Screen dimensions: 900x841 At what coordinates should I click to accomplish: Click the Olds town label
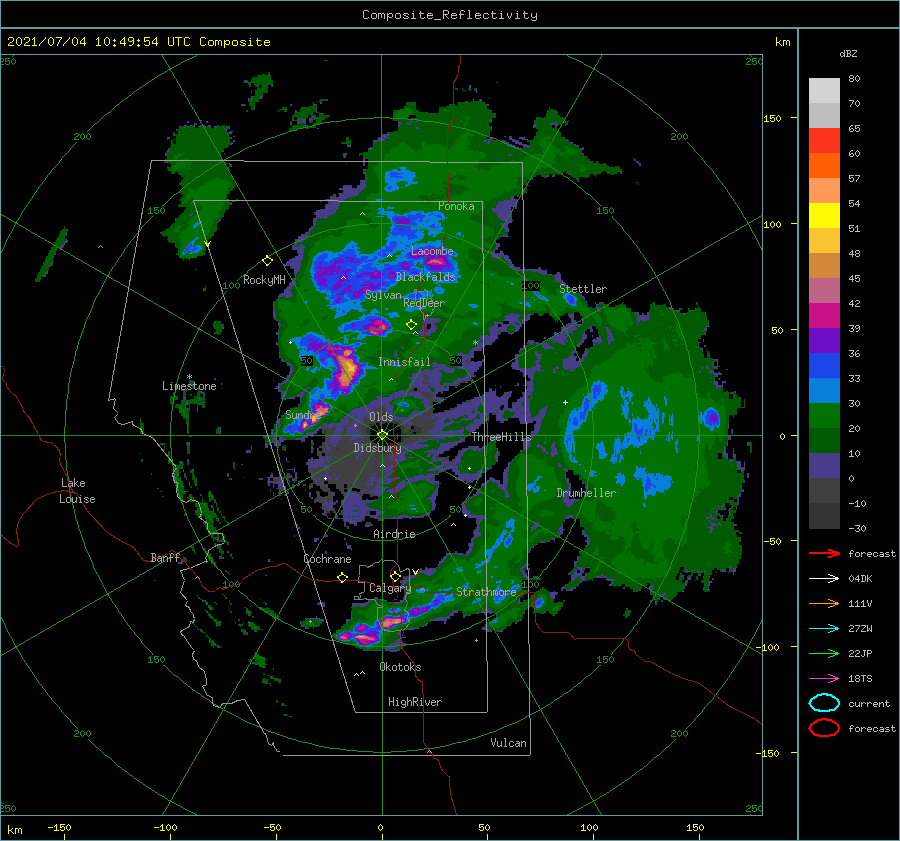pos(381,417)
